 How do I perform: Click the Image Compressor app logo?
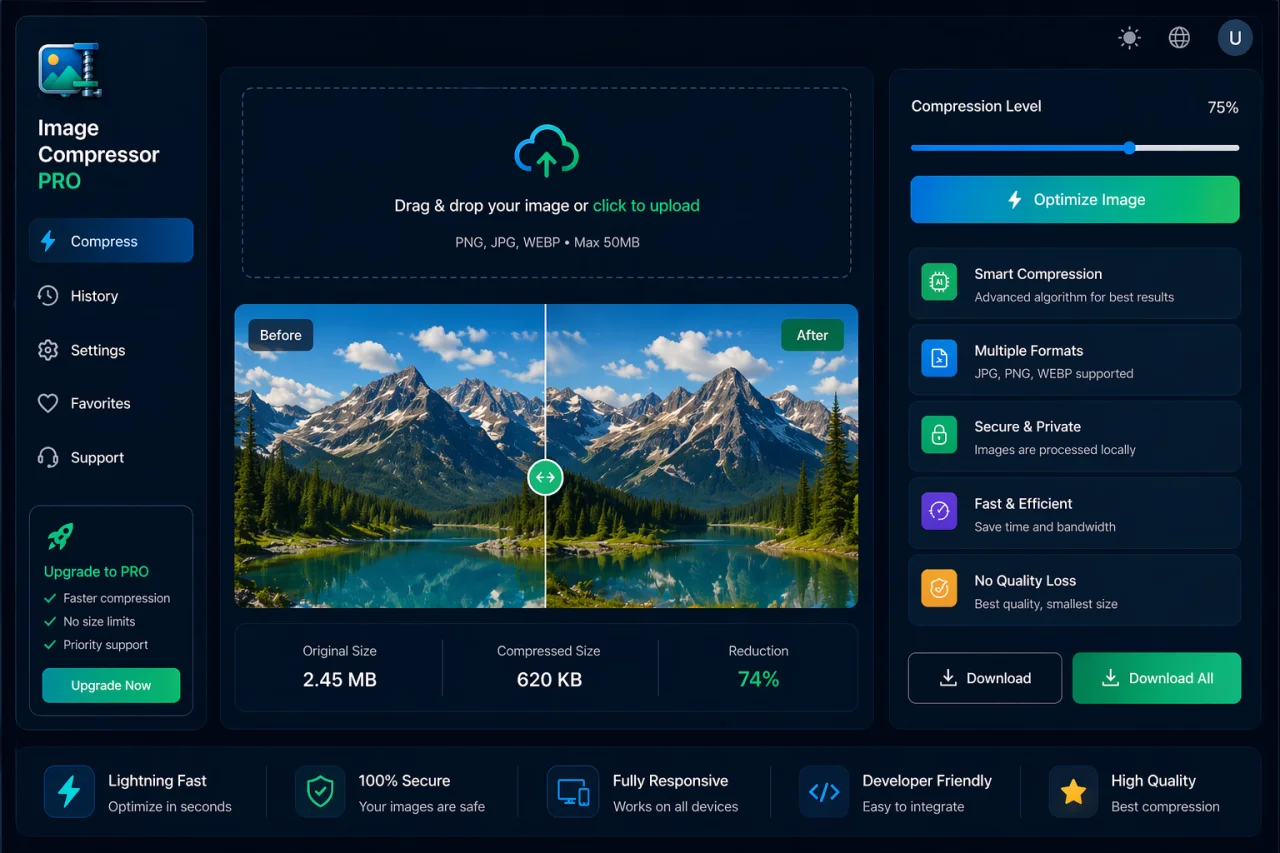[x=71, y=70]
